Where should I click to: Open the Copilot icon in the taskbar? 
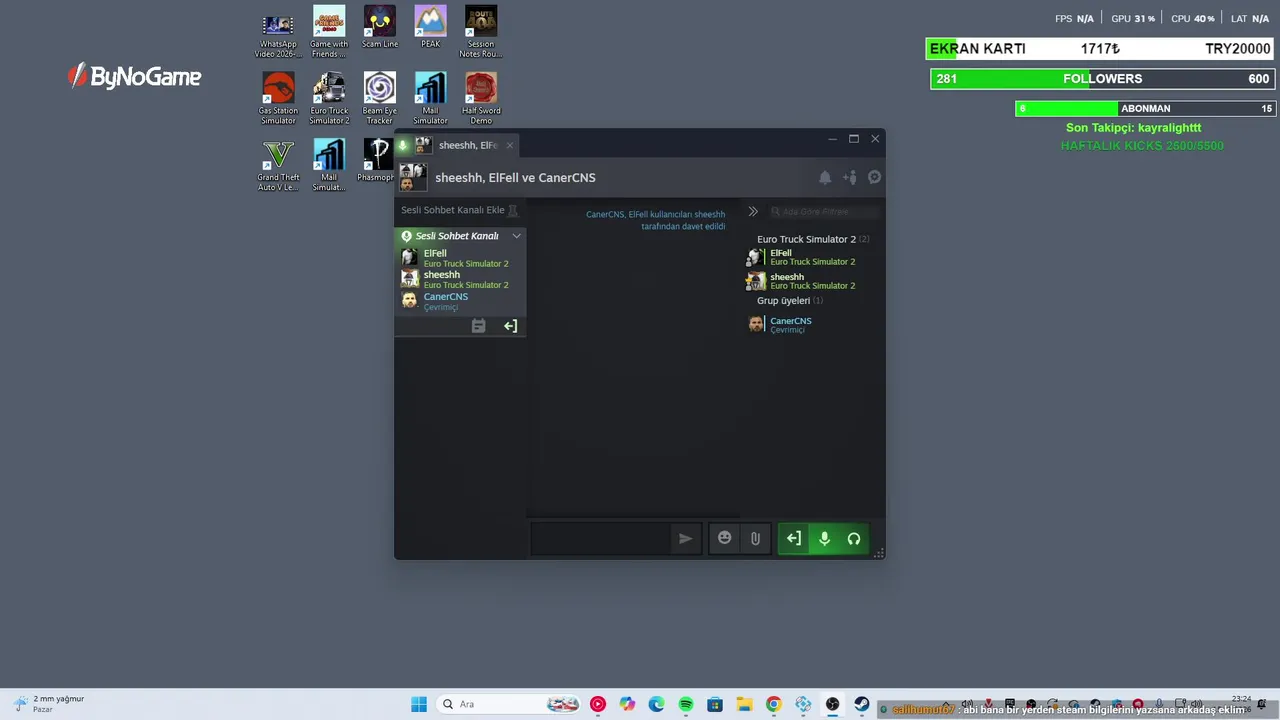(627, 704)
